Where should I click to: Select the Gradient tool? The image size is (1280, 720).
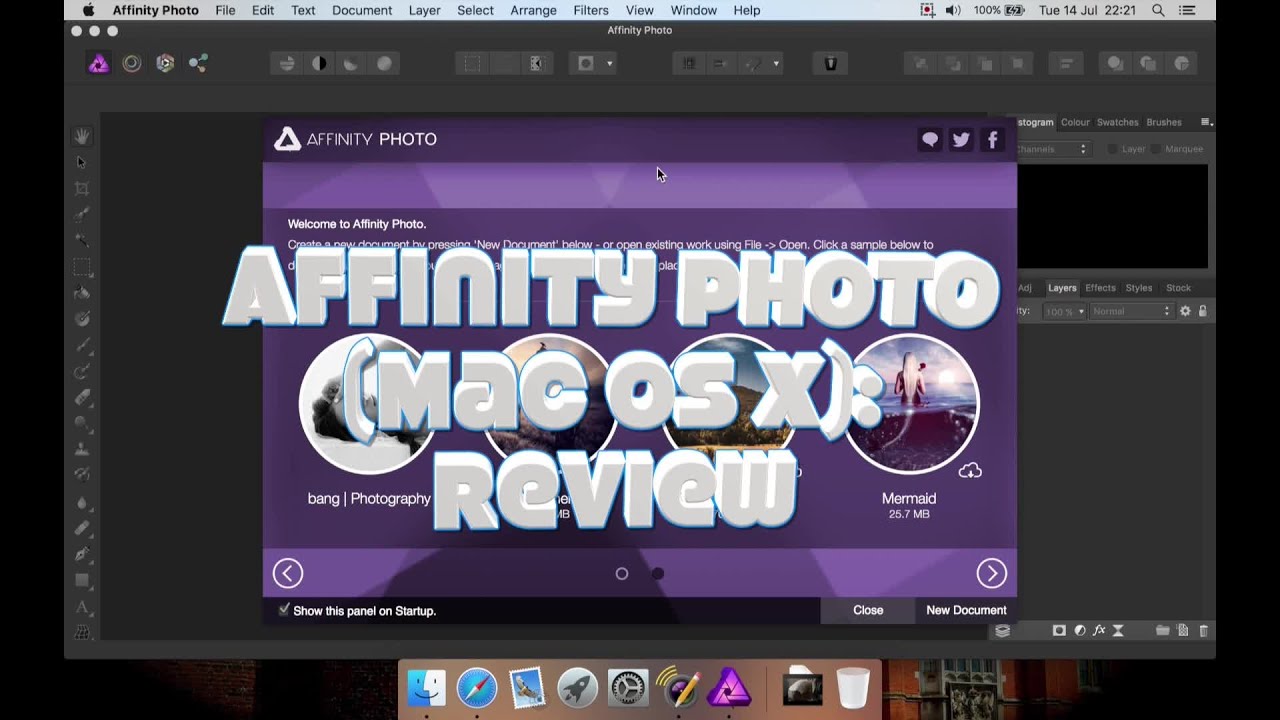coord(82,319)
